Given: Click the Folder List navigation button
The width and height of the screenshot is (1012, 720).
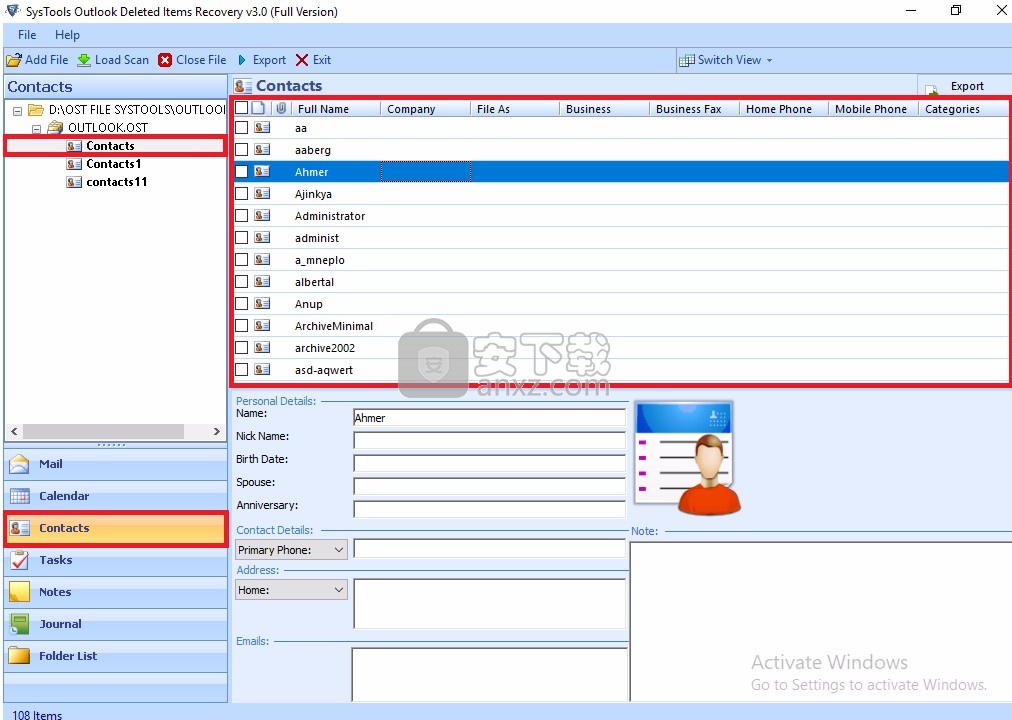Looking at the screenshot, I should coord(116,655).
